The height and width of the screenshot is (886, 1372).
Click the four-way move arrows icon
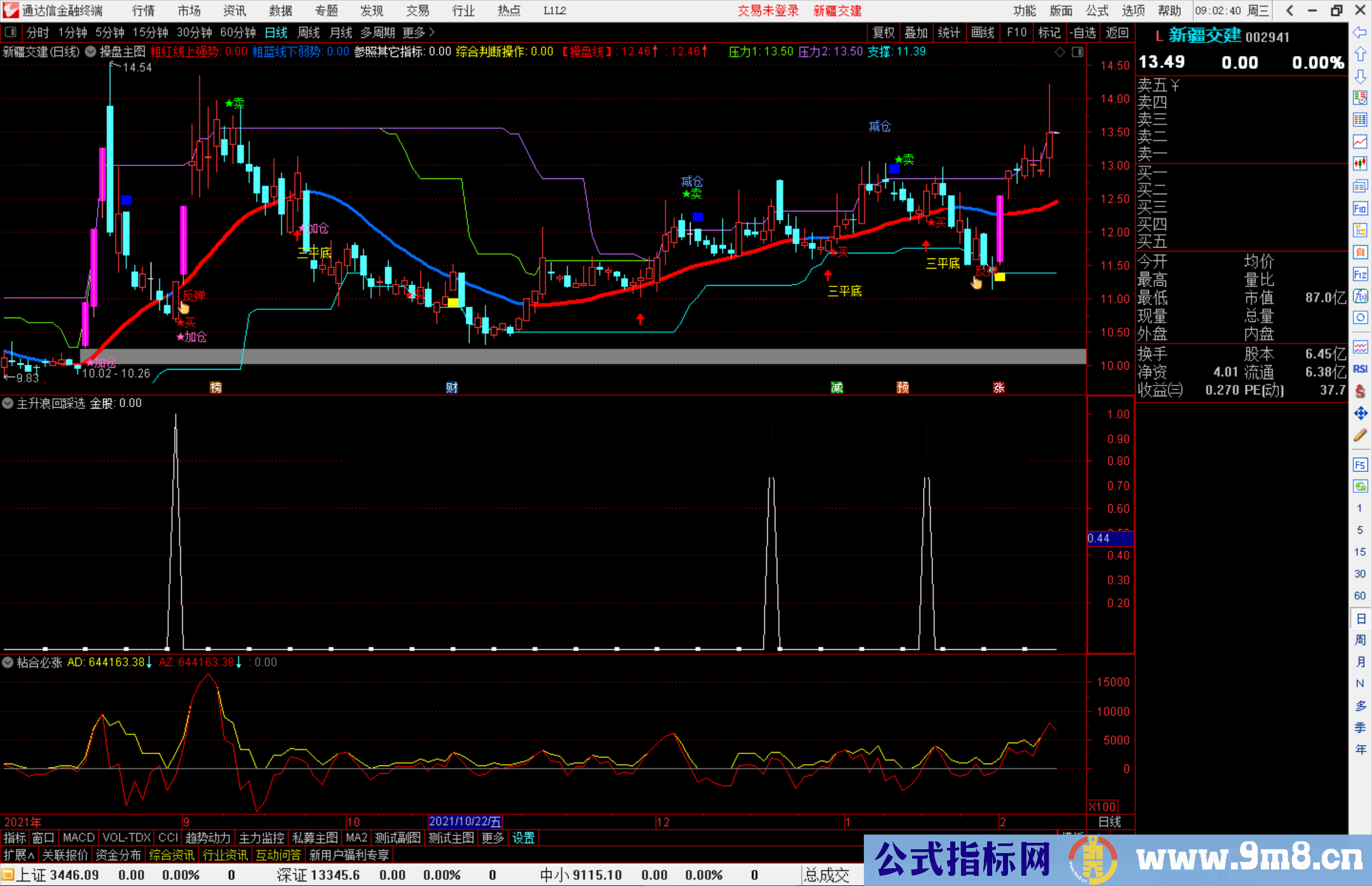click(1360, 413)
